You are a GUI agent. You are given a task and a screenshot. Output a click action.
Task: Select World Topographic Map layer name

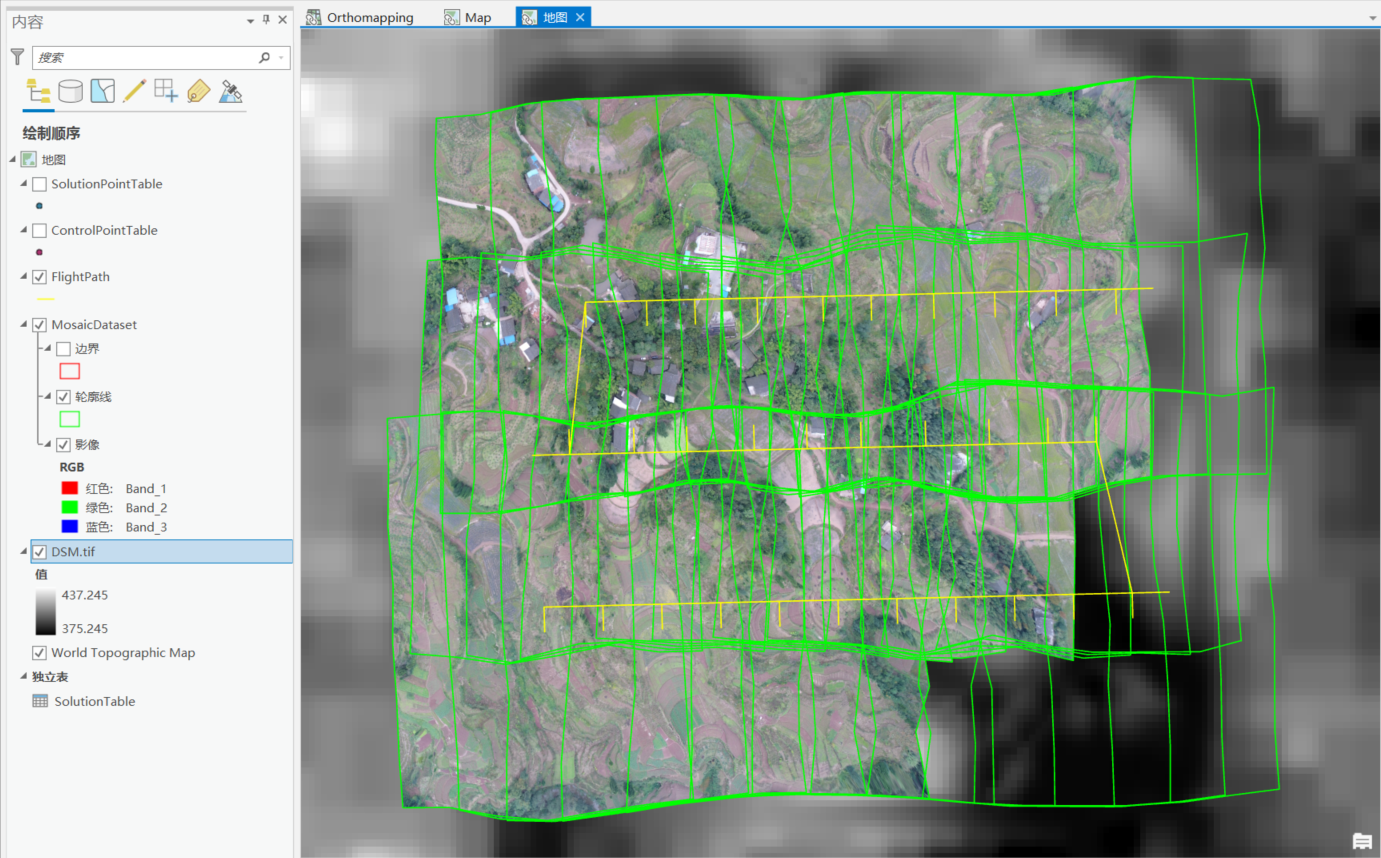tap(123, 653)
